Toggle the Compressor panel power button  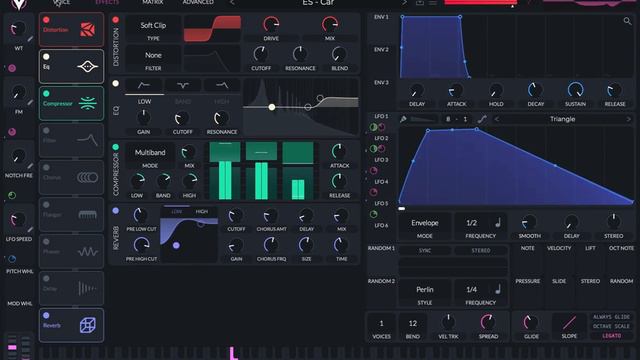tap(116, 147)
